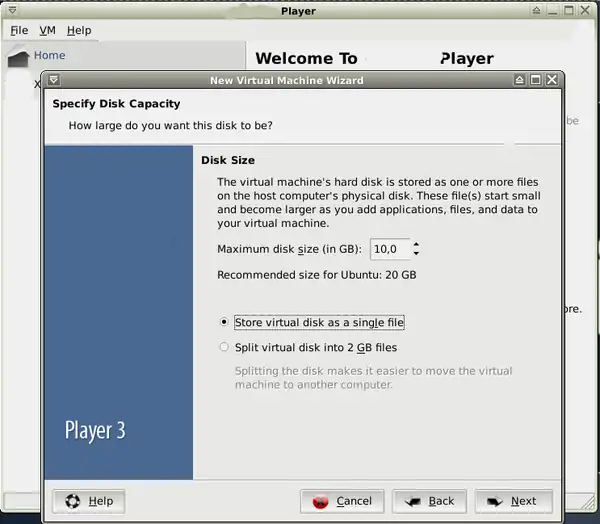Cancel the virtual machine wizard
This screenshot has height=524, width=600.
(343, 501)
